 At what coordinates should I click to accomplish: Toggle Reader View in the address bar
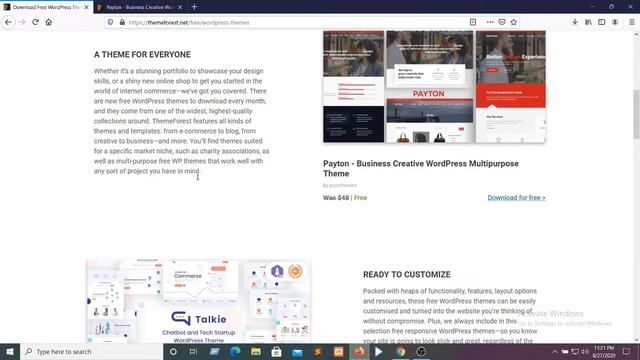click(473, 22)
